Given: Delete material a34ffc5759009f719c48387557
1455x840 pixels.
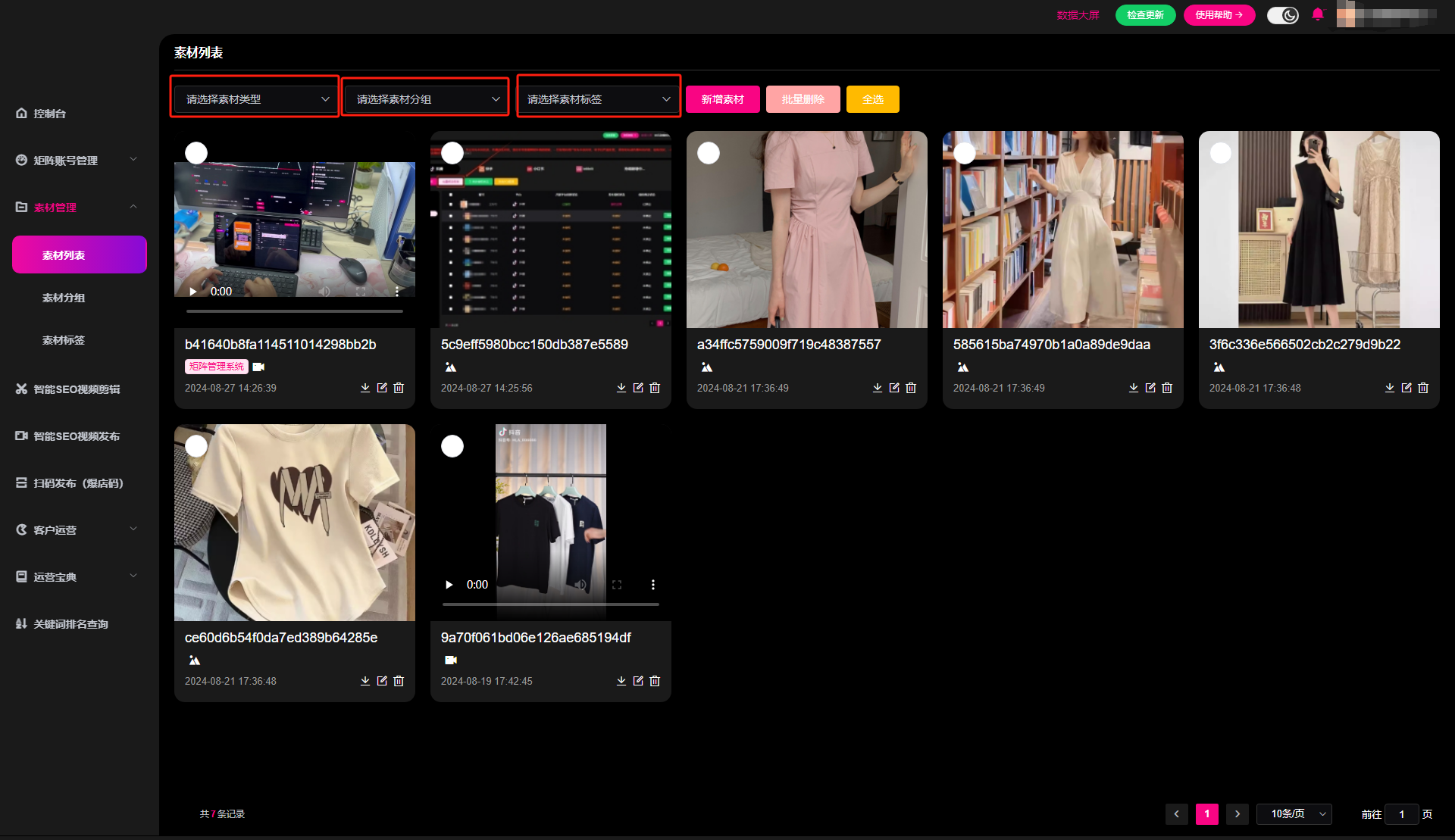Looking at the screenshot, I should tap(911, 388).
